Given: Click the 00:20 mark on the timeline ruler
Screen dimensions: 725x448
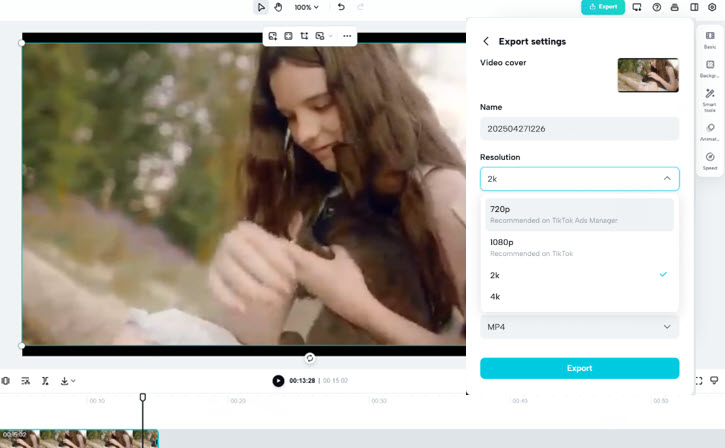Looking at the screenshot, I should [x=238, y=400].
